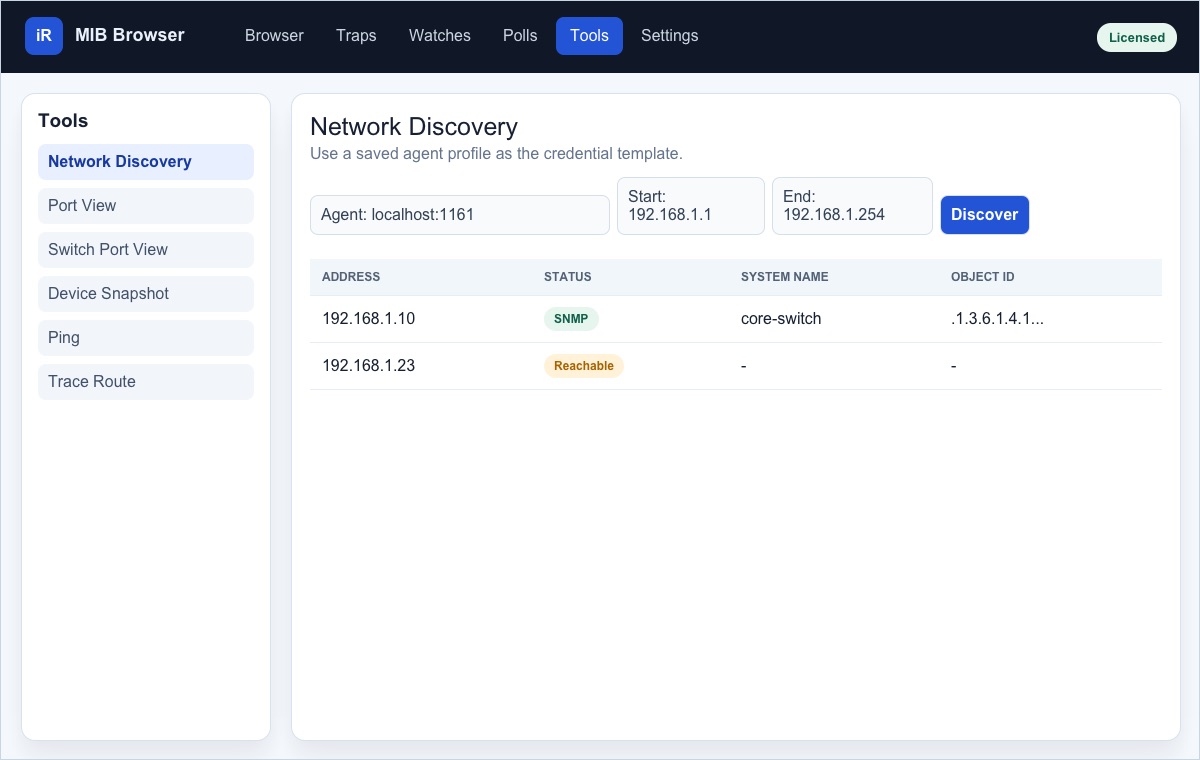This screenshot has height=760, width=1200.
Task: Choose Device Snapshot tool
Action: click(x=146, y=294)
